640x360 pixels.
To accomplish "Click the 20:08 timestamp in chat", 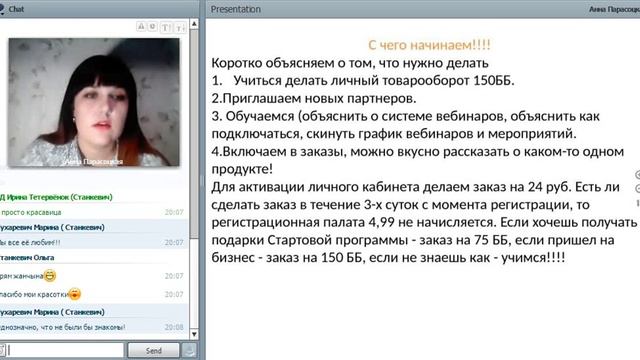I will click(x=174, y=327).
